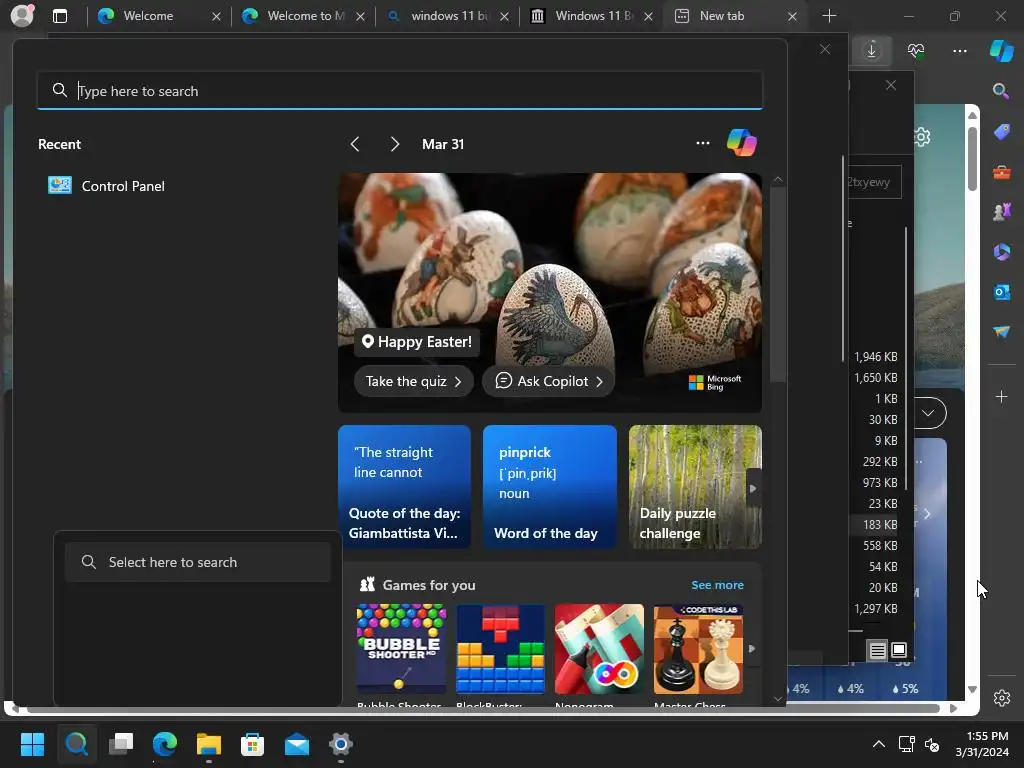The width and height of the screenshot is (1024, 768).
Task: Click the taskbar Search icon
Action: click(x=76, y=744)
